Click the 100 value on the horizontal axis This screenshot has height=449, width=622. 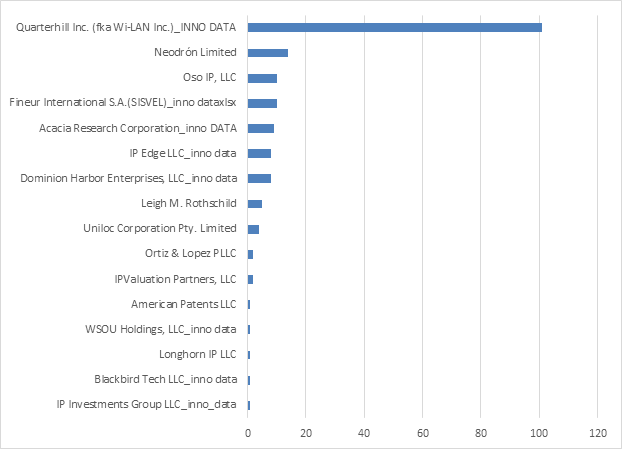pyautogui.click(x=539, y=433)
